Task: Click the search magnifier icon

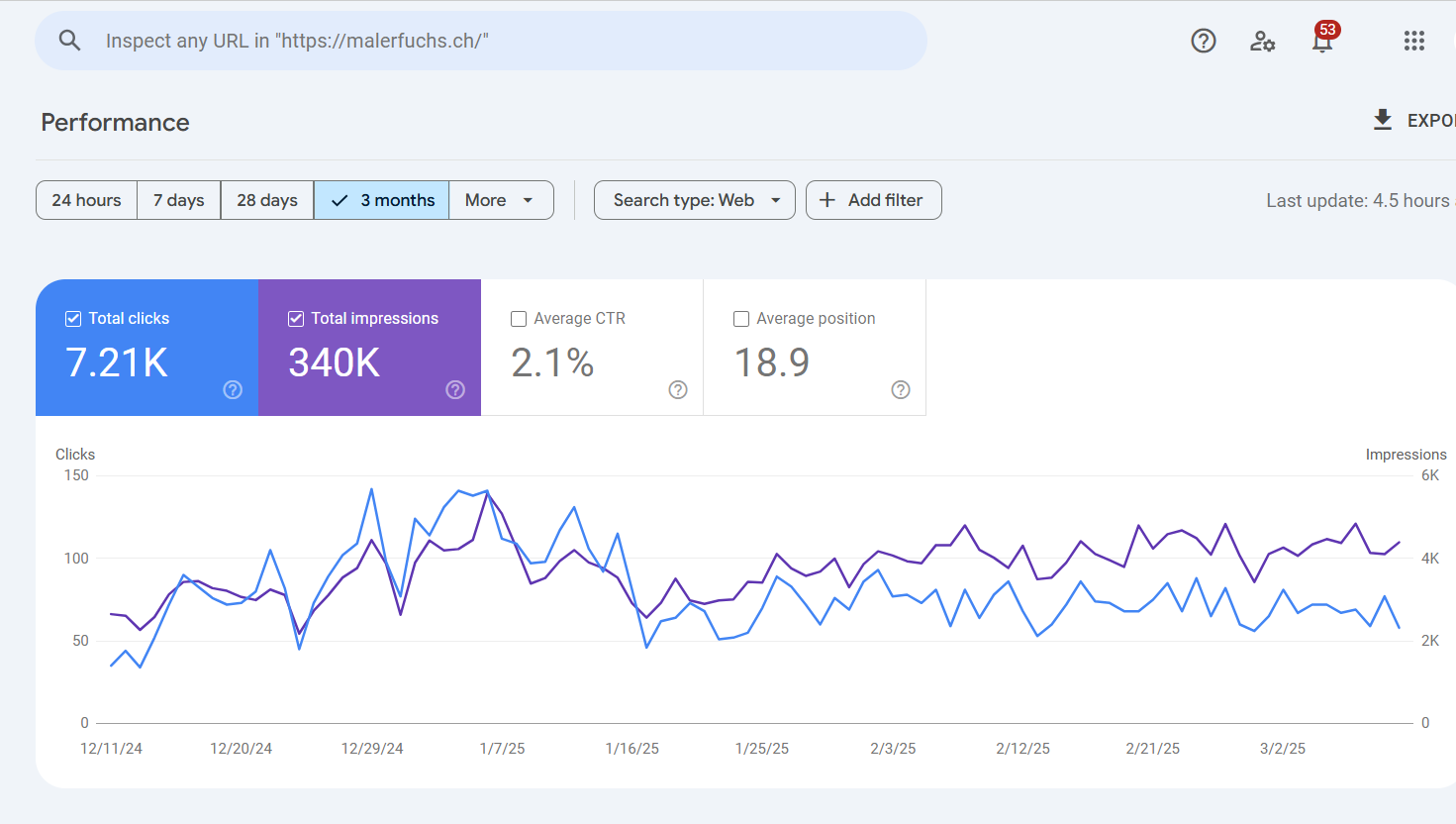Action: pos(69,41)
